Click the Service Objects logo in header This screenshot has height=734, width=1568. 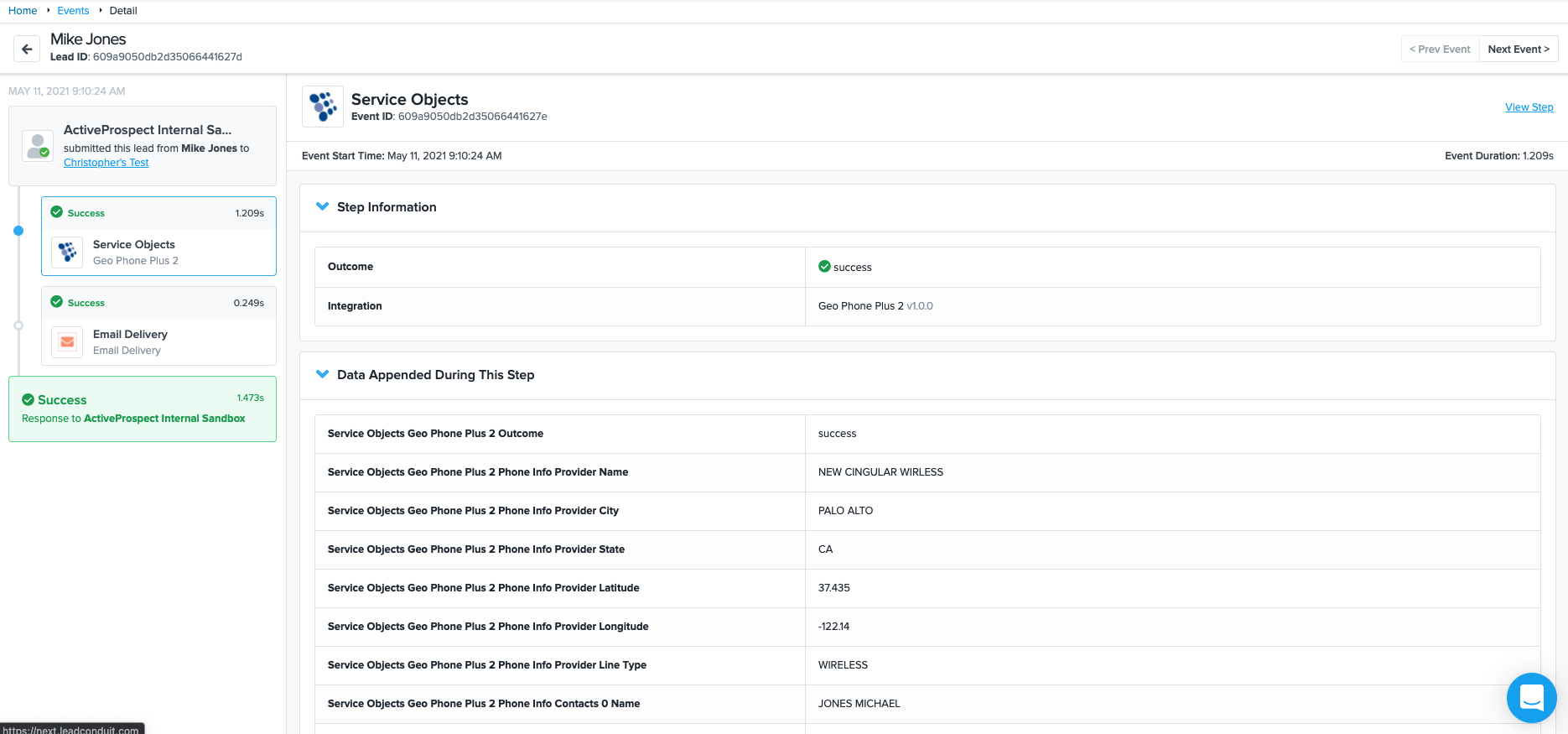(x=323, y=107)
